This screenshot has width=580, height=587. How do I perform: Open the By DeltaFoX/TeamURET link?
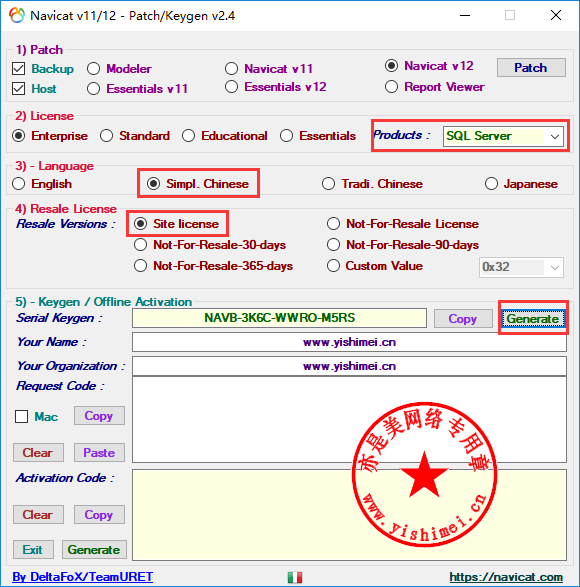(82, 577)
